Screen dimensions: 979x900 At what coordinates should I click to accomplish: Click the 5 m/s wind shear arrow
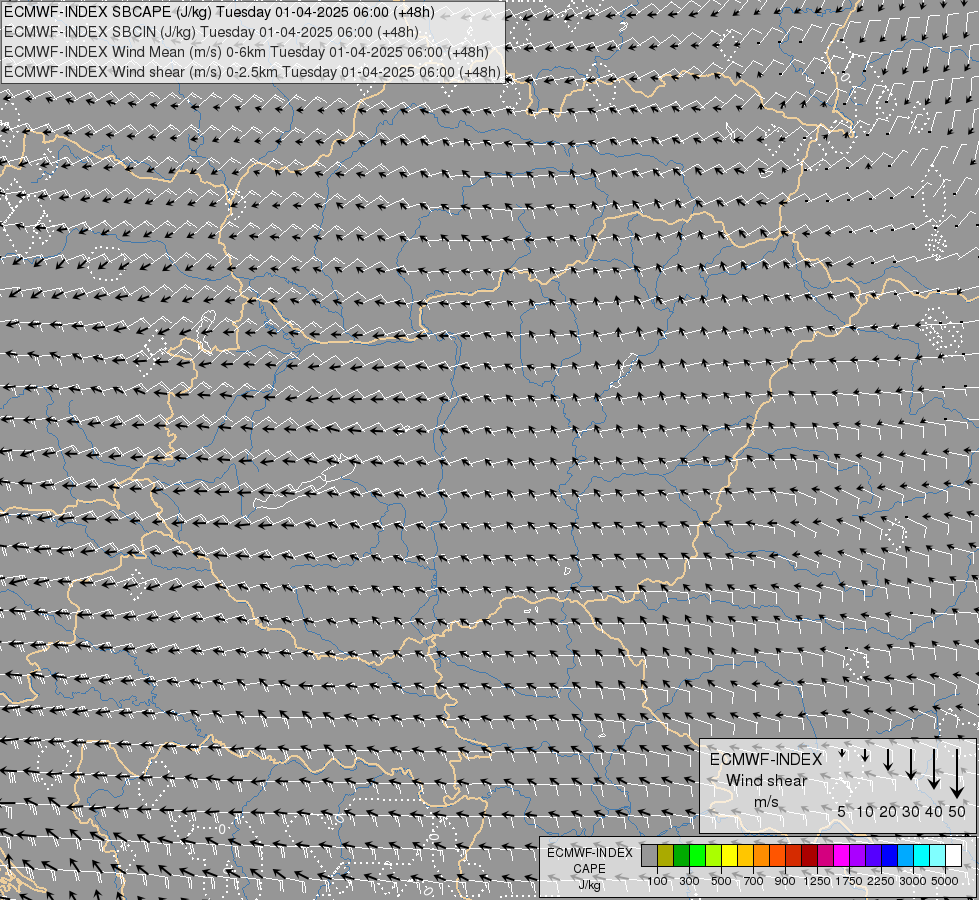[x=842, y=754]
